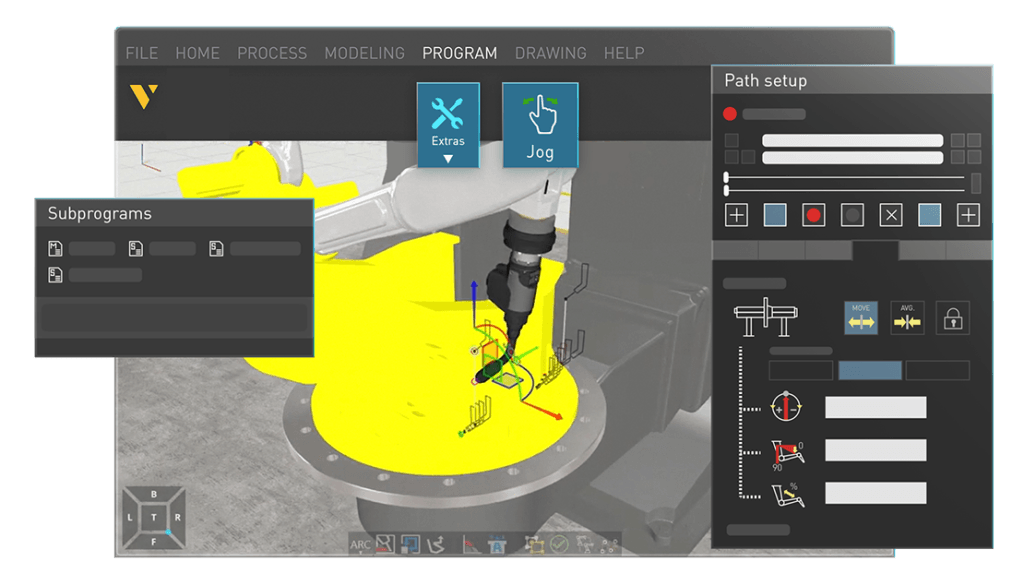Click the weld seam icon next to ARC

385,544
